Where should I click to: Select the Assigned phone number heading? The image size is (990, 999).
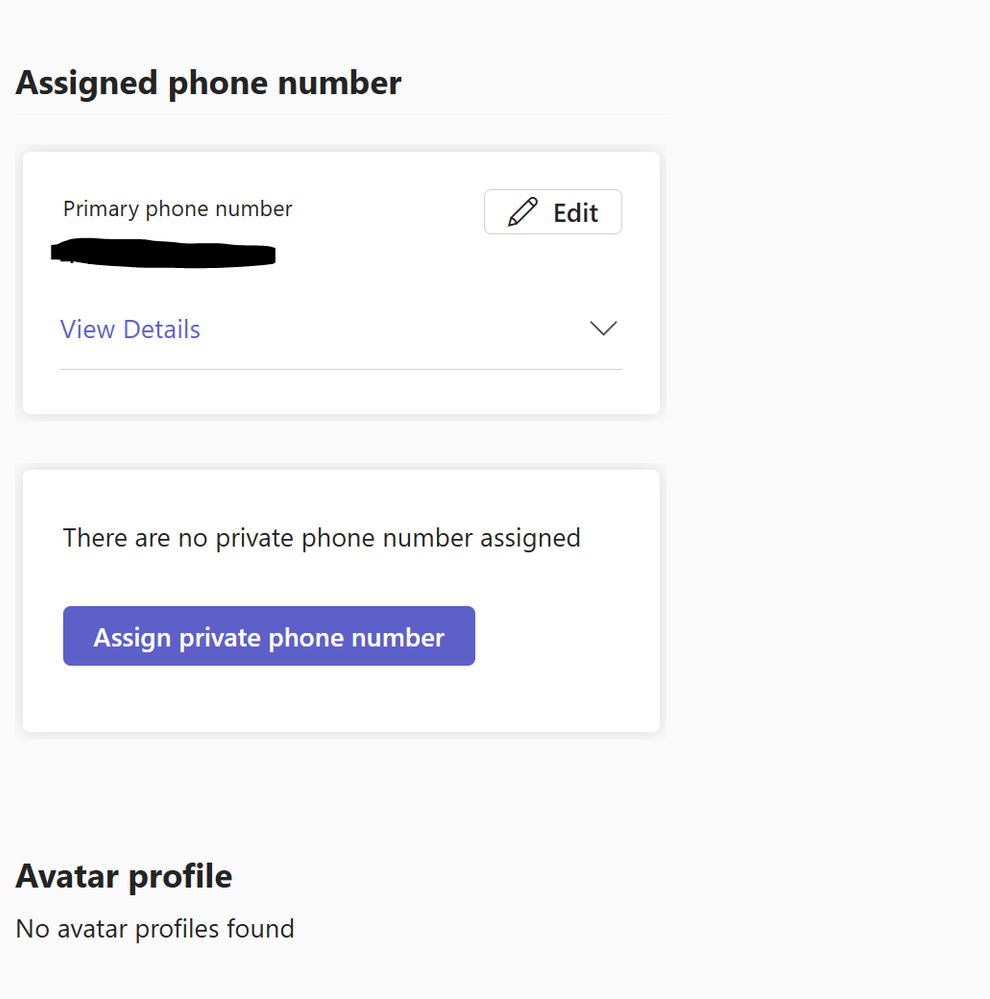coord(208,83)
